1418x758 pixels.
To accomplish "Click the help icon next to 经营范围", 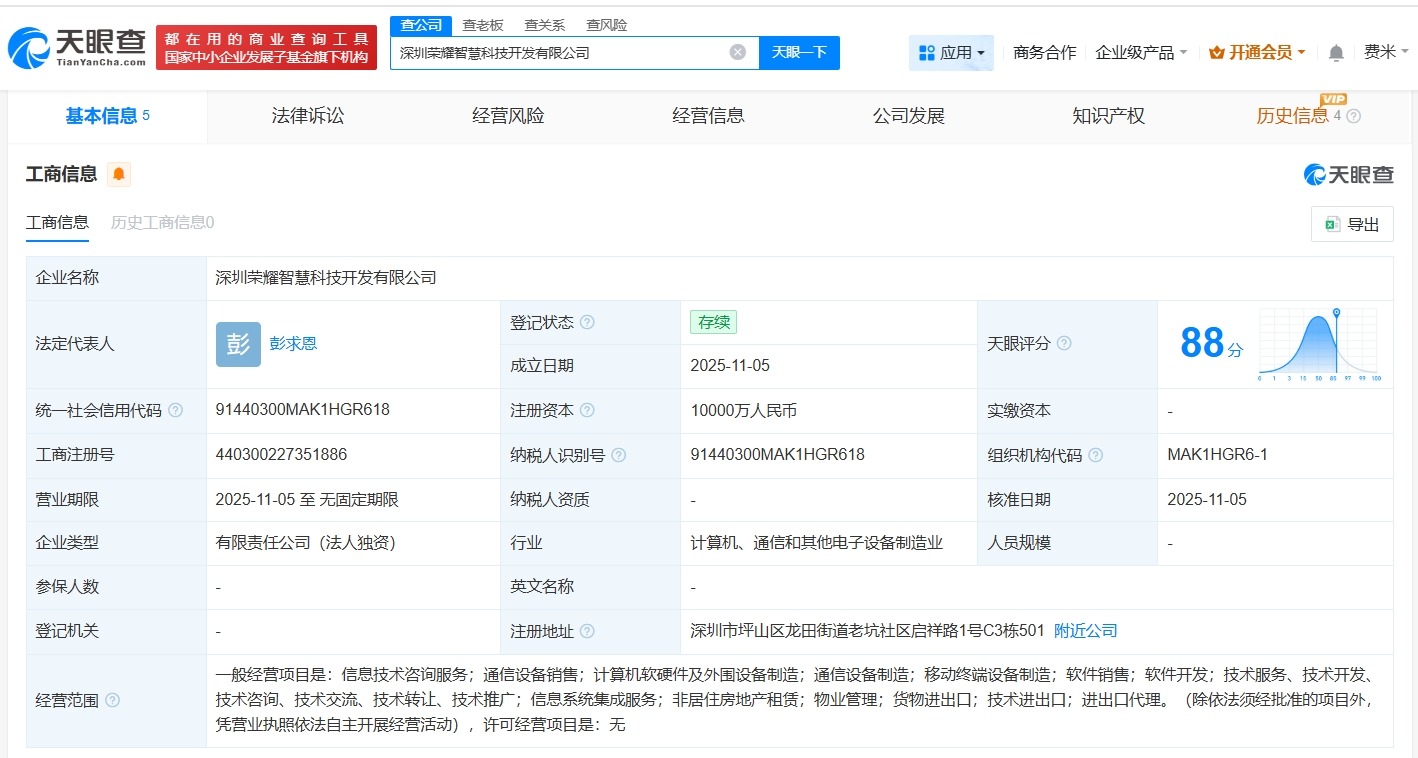I will pyautogui.click(x=109, y=701).
